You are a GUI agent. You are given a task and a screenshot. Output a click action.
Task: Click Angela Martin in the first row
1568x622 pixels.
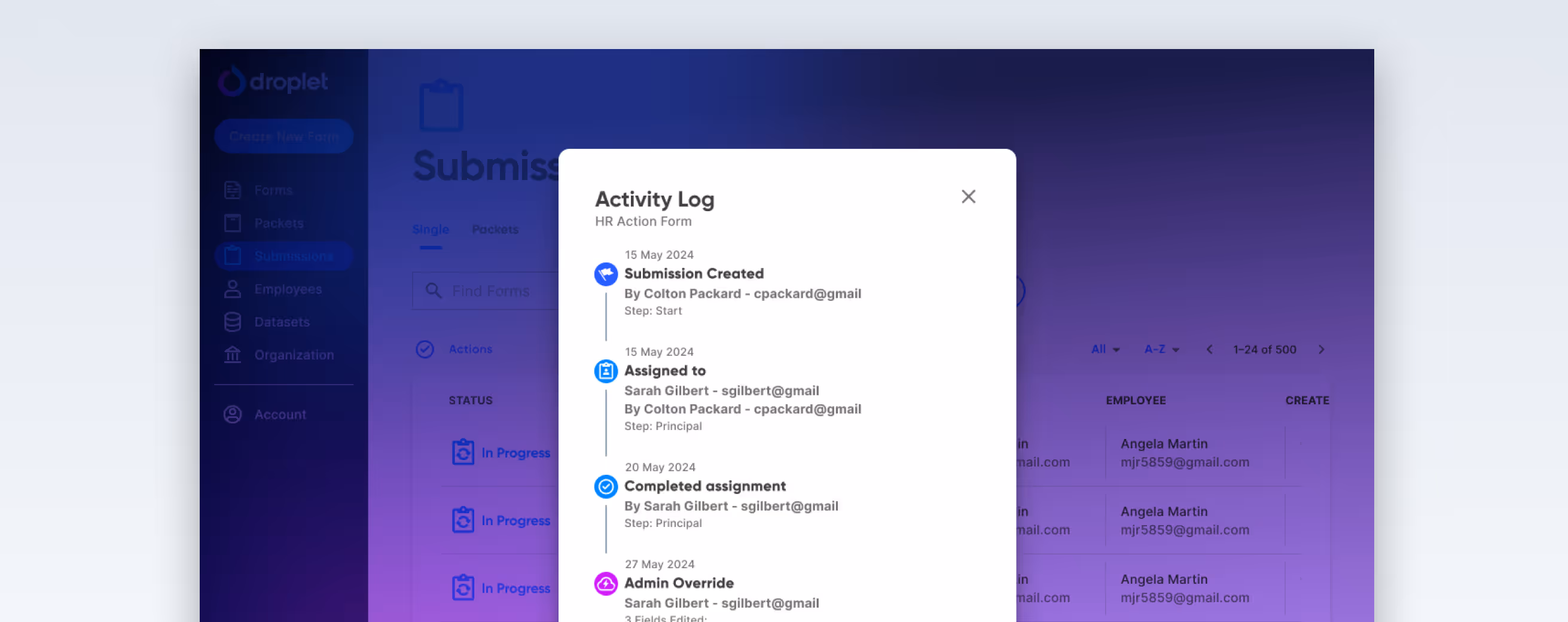pyautogui.click(x=1164, y=444)
